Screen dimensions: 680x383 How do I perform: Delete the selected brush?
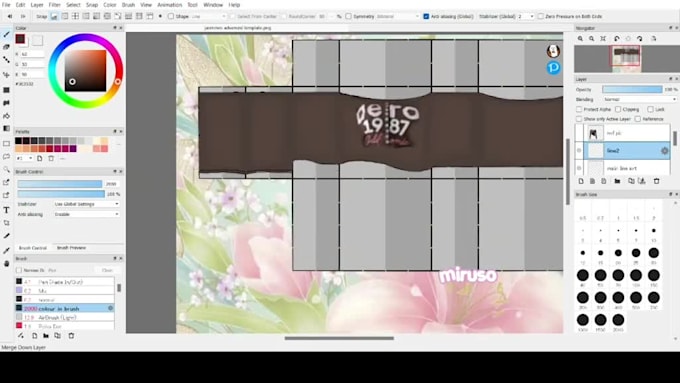tap(71, 336)
